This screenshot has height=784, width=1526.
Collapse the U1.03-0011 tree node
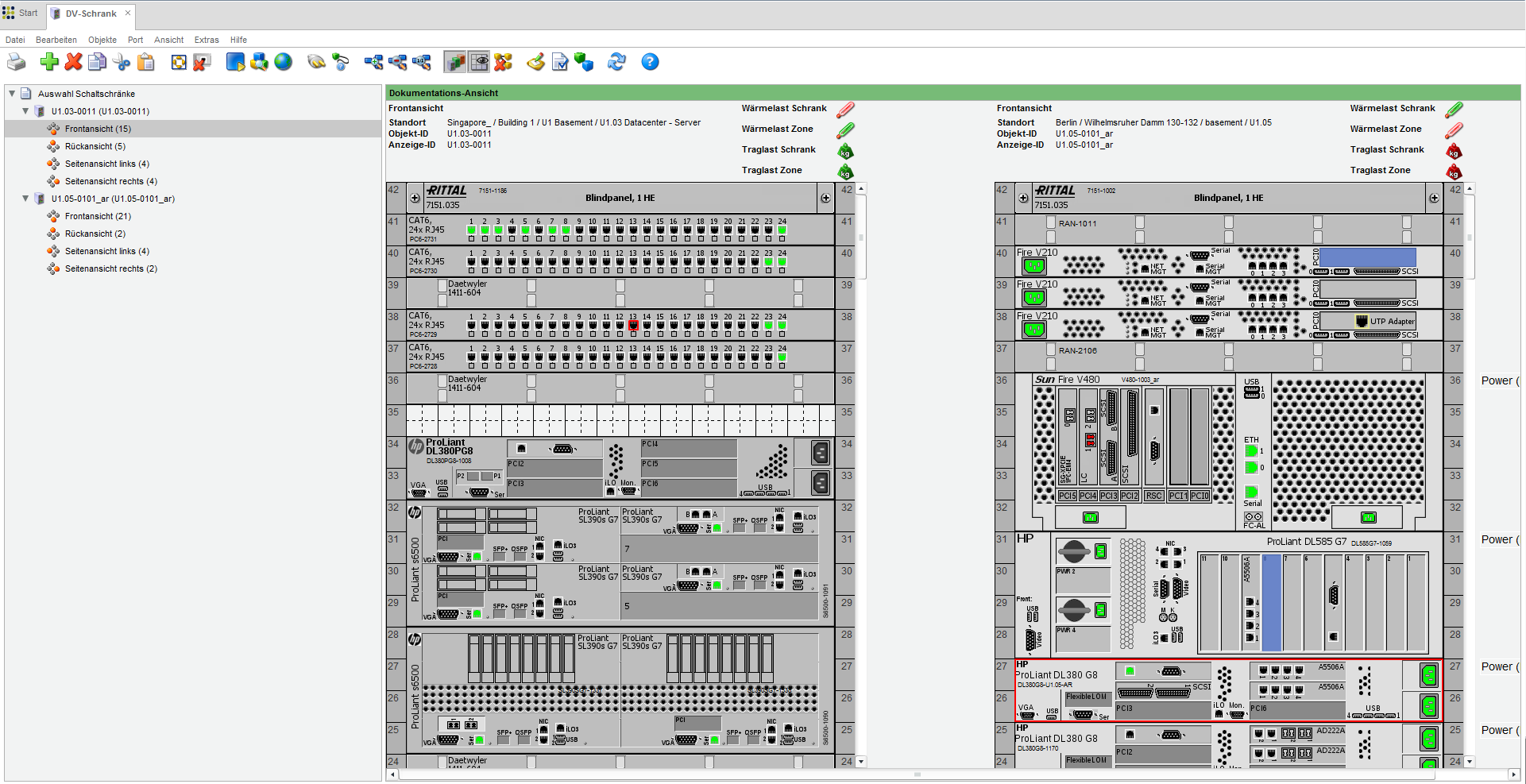pyautogui.click(x=25, y=111)
